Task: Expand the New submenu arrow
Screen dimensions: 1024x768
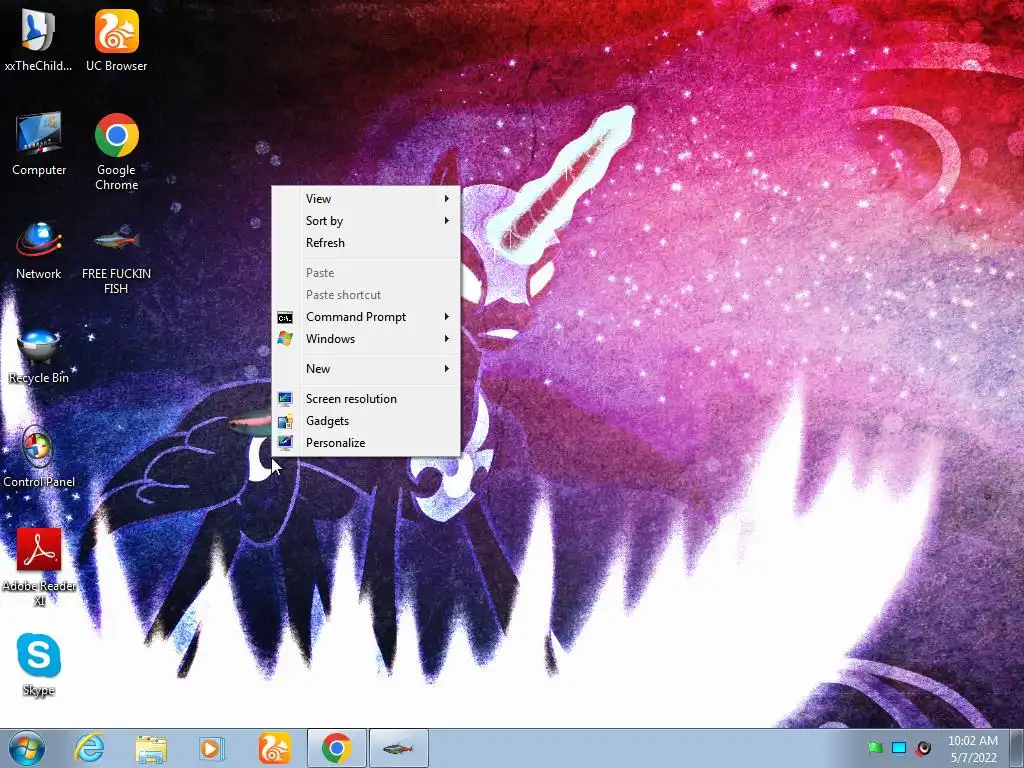Action: click(447, 369)
